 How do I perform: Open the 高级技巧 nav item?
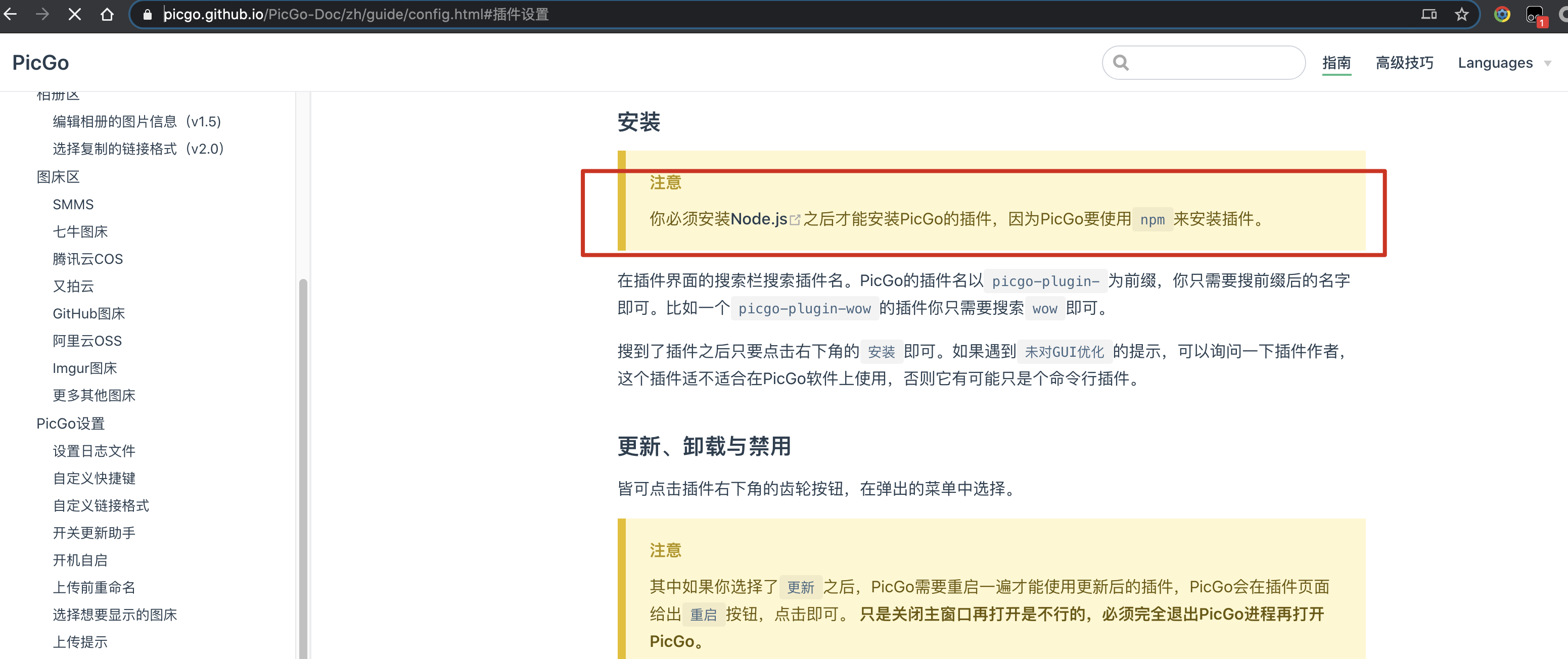[x=1404, y=63]
